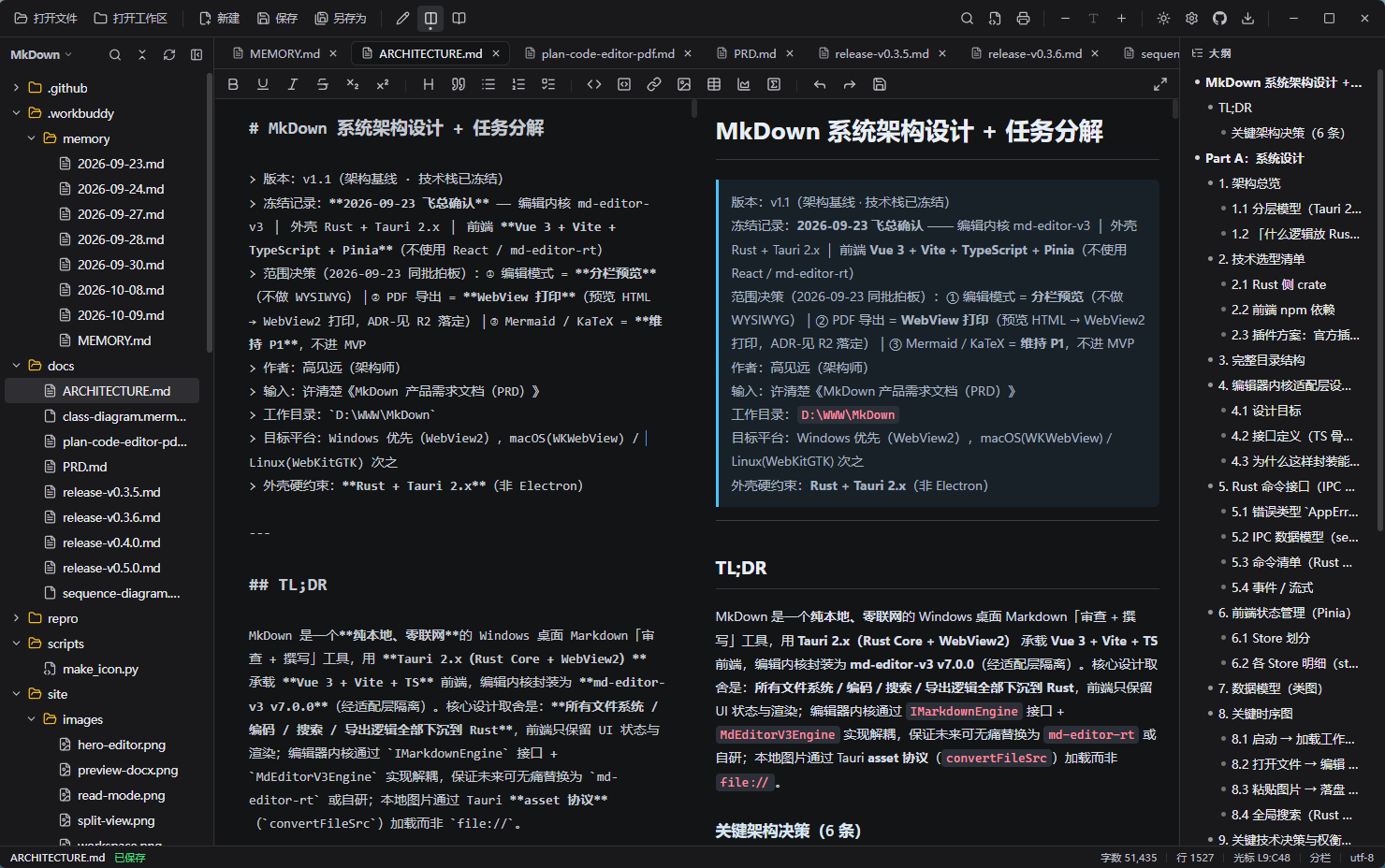
Task: Collapse the docs folder
Action: coord(16,366)
